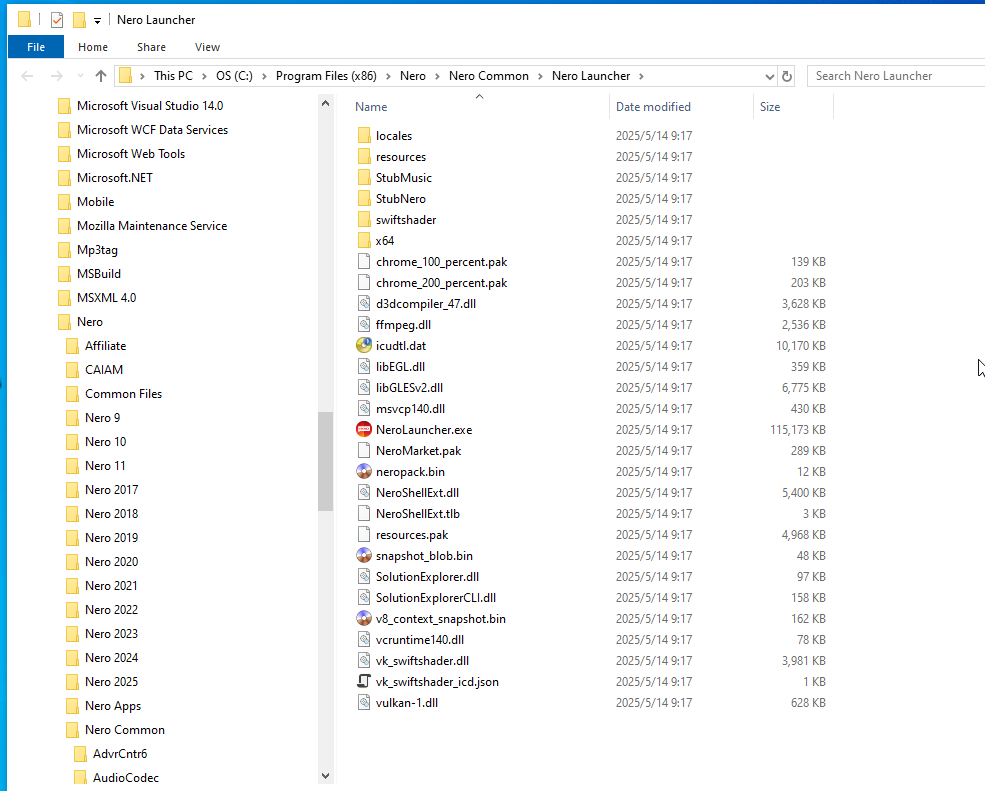Select the resources.pak file name

(412, 535)
